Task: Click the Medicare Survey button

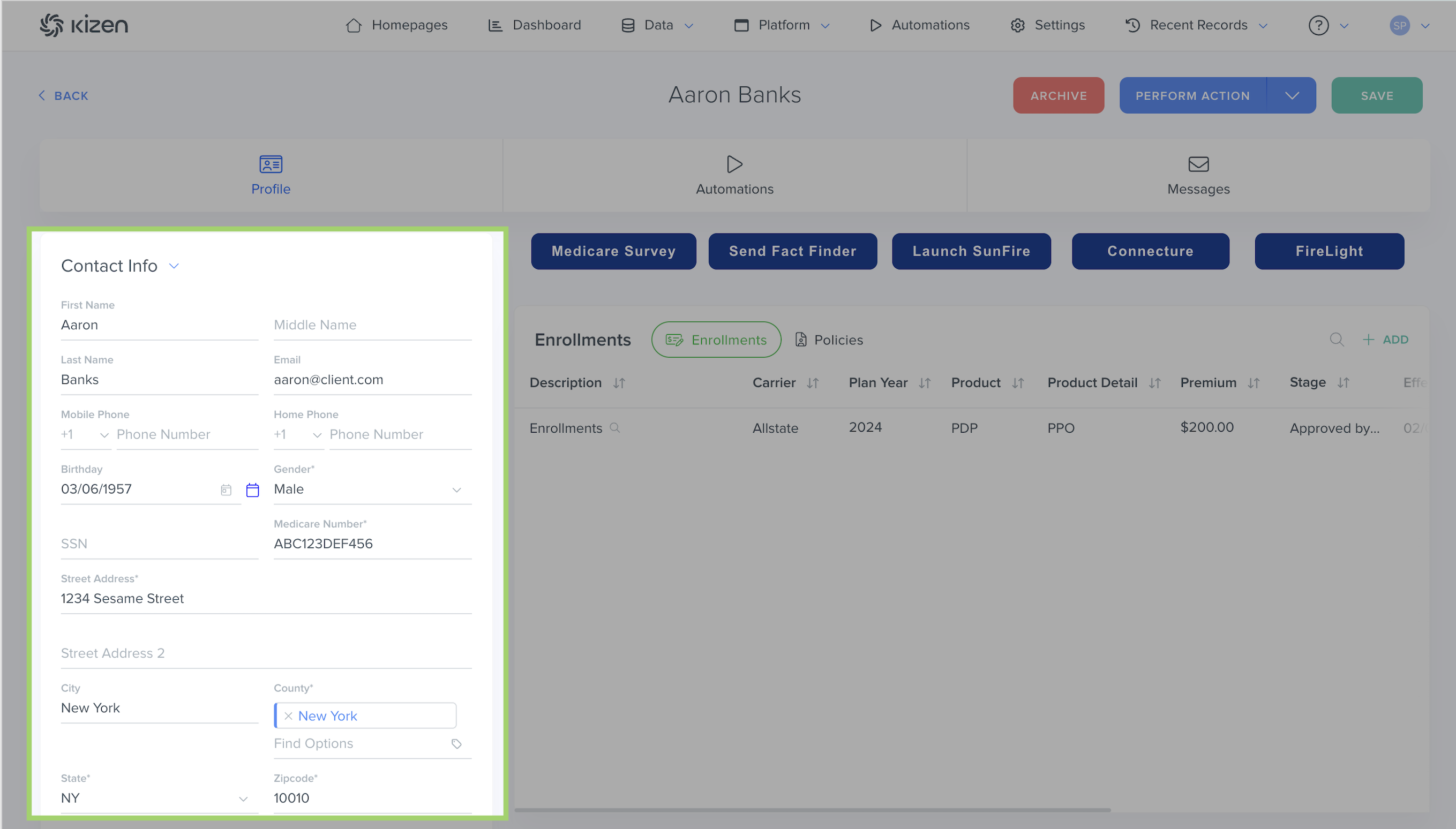Action: [x=613, y=251]
